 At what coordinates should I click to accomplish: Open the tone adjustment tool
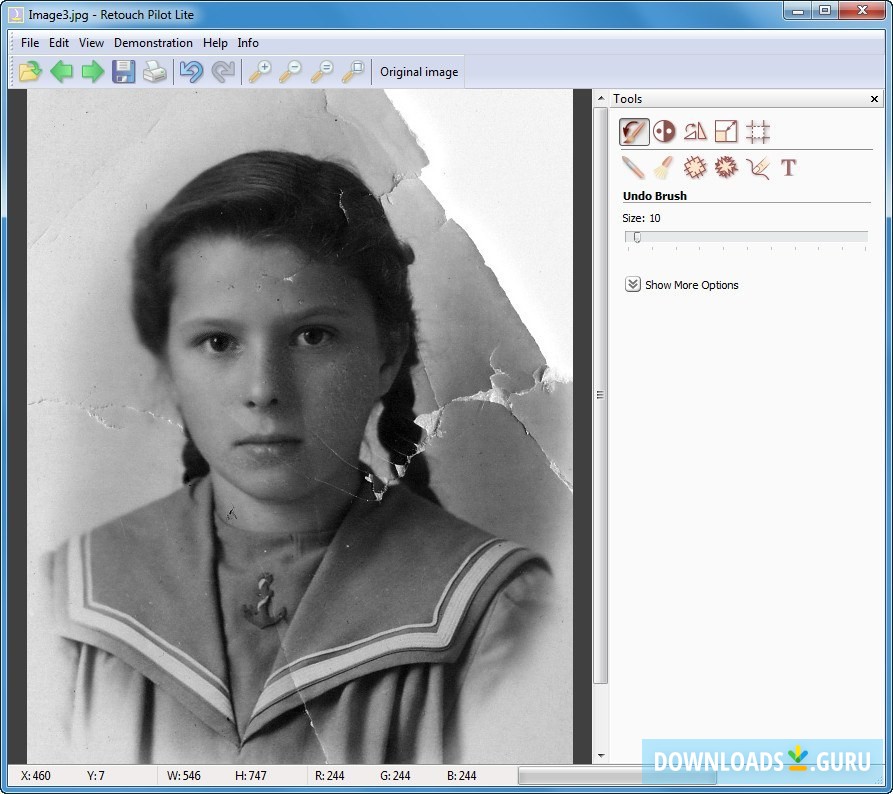[665, 131]
